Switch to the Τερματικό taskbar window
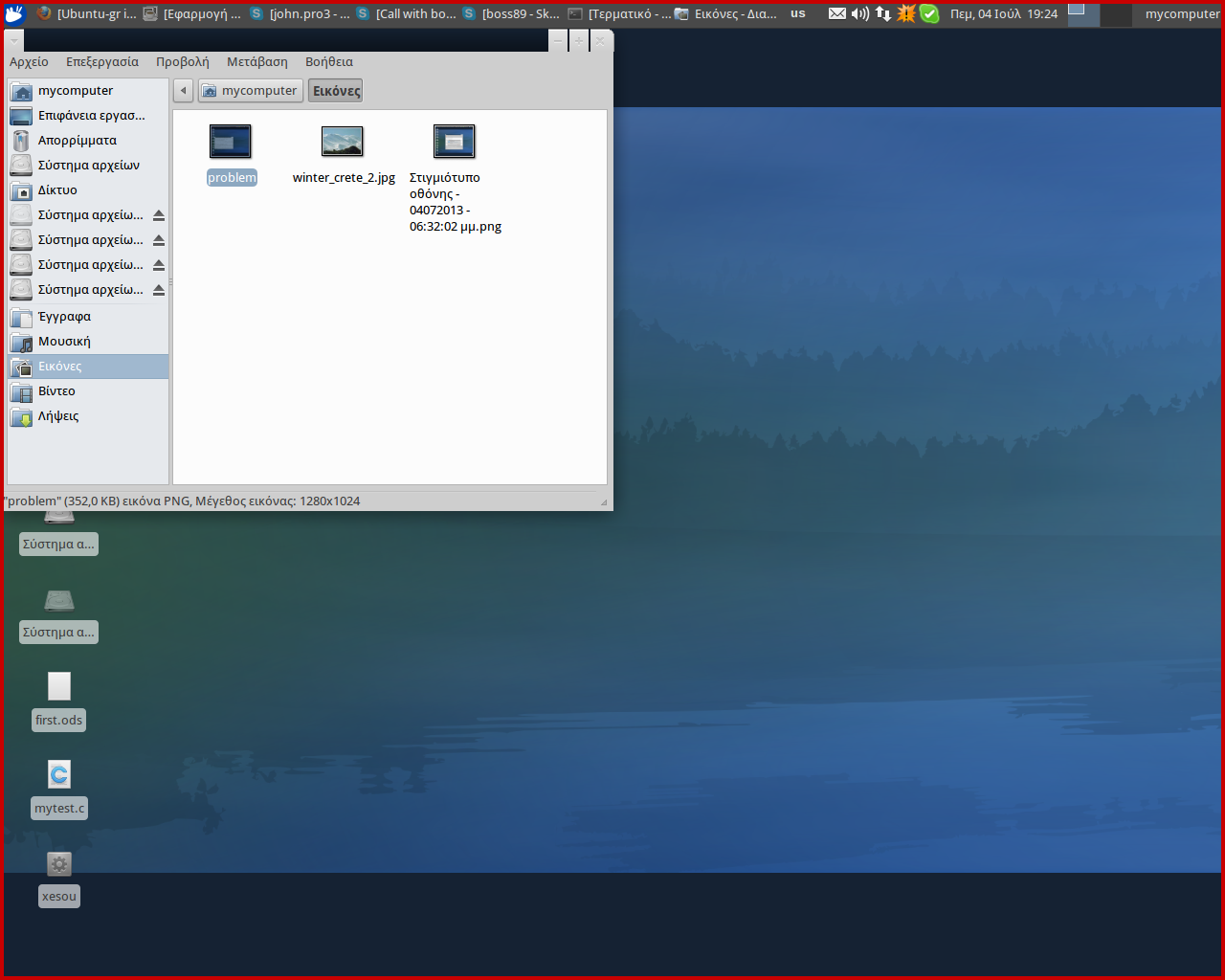 pos(620,13)
